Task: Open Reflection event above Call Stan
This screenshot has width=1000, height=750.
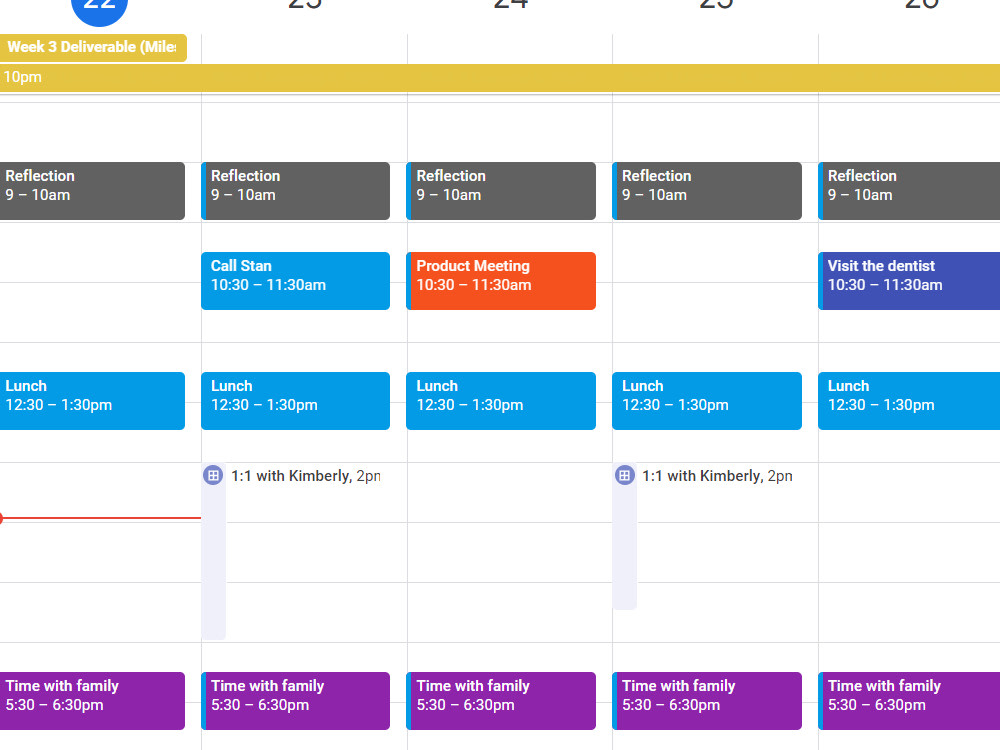Action: pyautogui.click(x=295, y=191)
